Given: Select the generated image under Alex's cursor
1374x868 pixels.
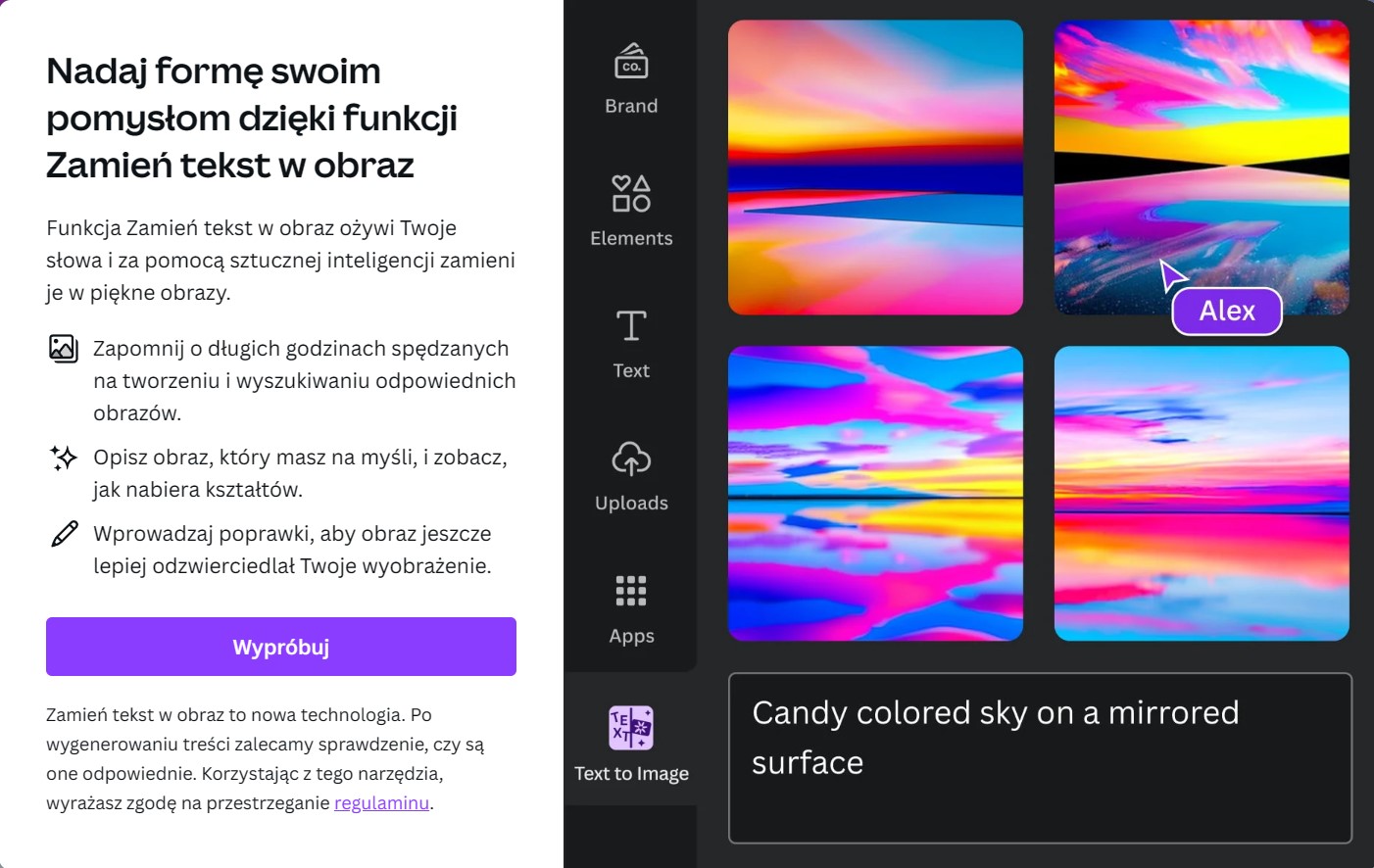Looking at the screenshot, I should [1202, 168].
